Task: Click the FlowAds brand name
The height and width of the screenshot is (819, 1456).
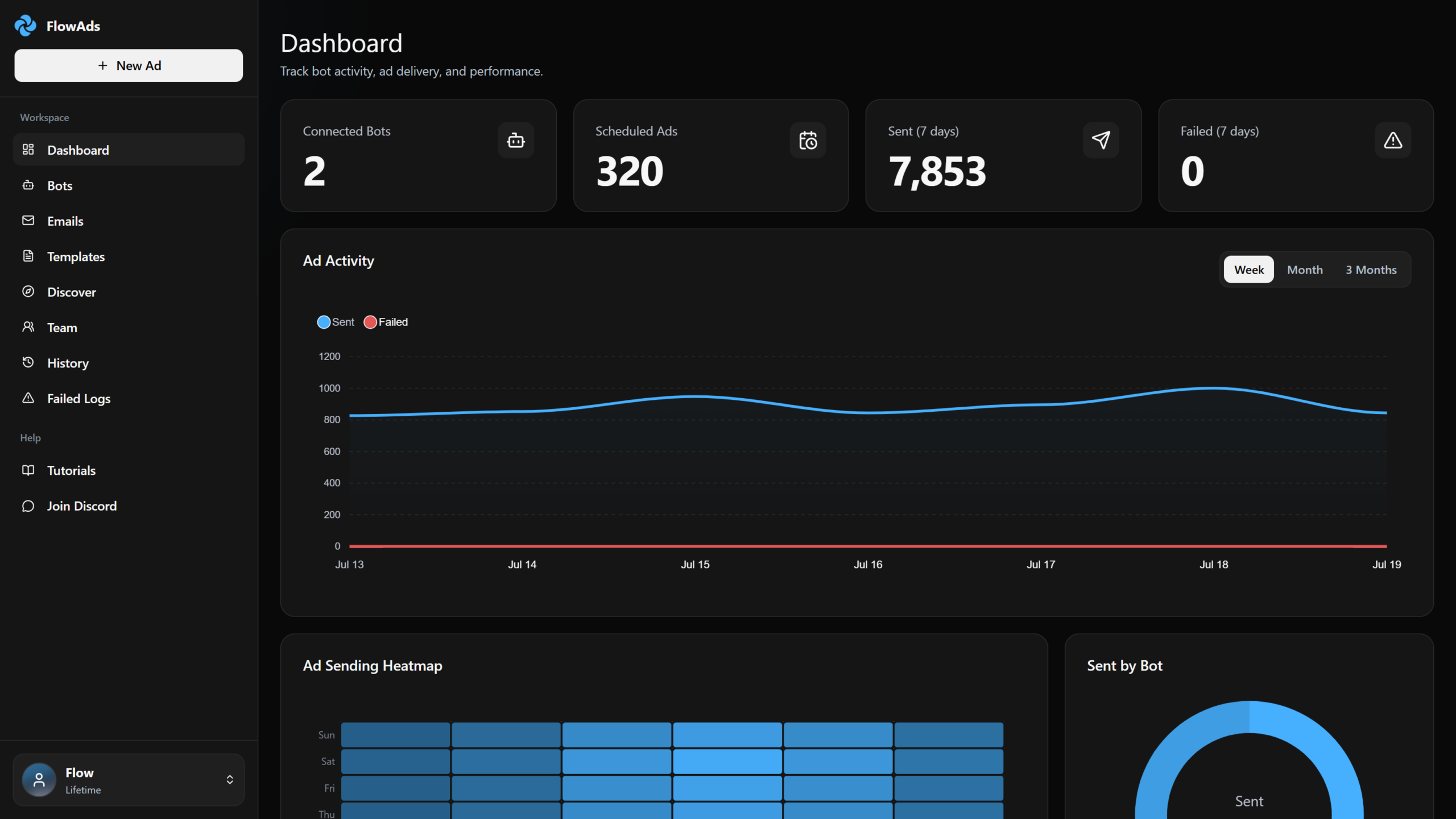Action: (x=73, y=26)
